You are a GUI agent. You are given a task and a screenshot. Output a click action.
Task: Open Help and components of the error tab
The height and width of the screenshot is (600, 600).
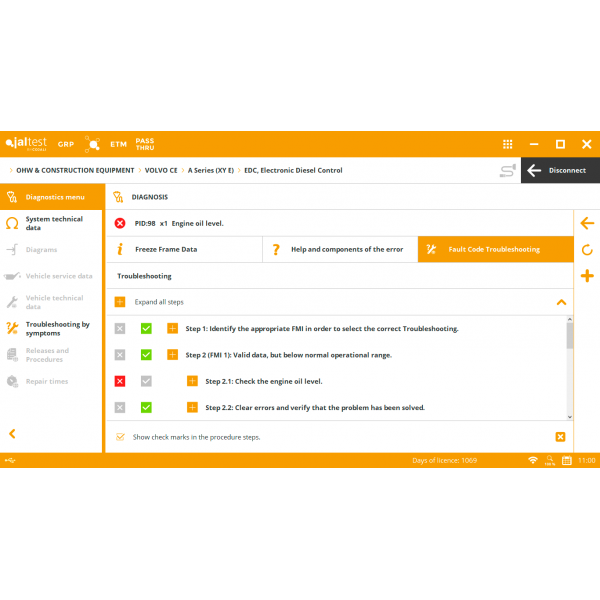click(x=339, y=249)
